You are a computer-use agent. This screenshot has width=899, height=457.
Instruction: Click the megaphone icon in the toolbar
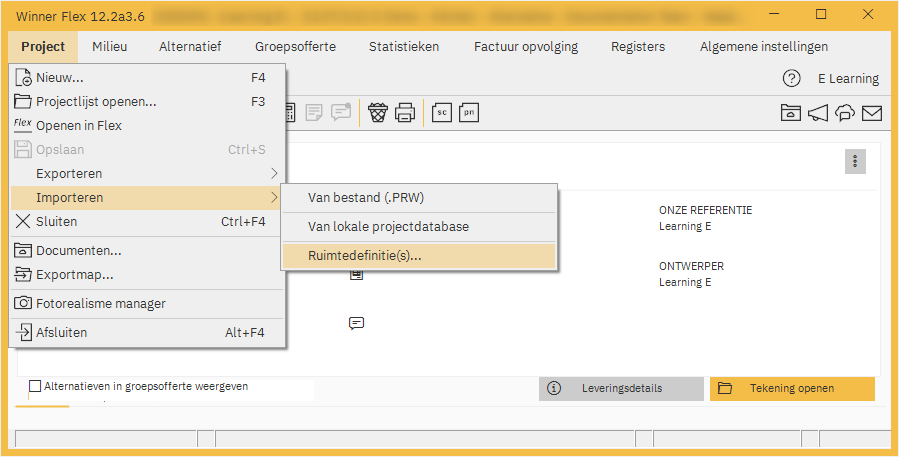[x=818, y=113]
